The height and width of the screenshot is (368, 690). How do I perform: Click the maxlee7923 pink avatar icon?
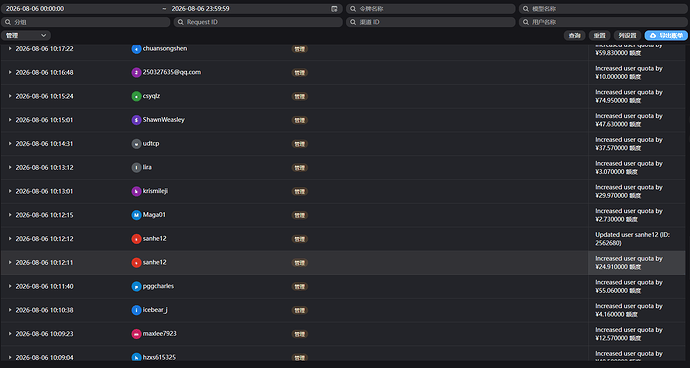[136, 334]
